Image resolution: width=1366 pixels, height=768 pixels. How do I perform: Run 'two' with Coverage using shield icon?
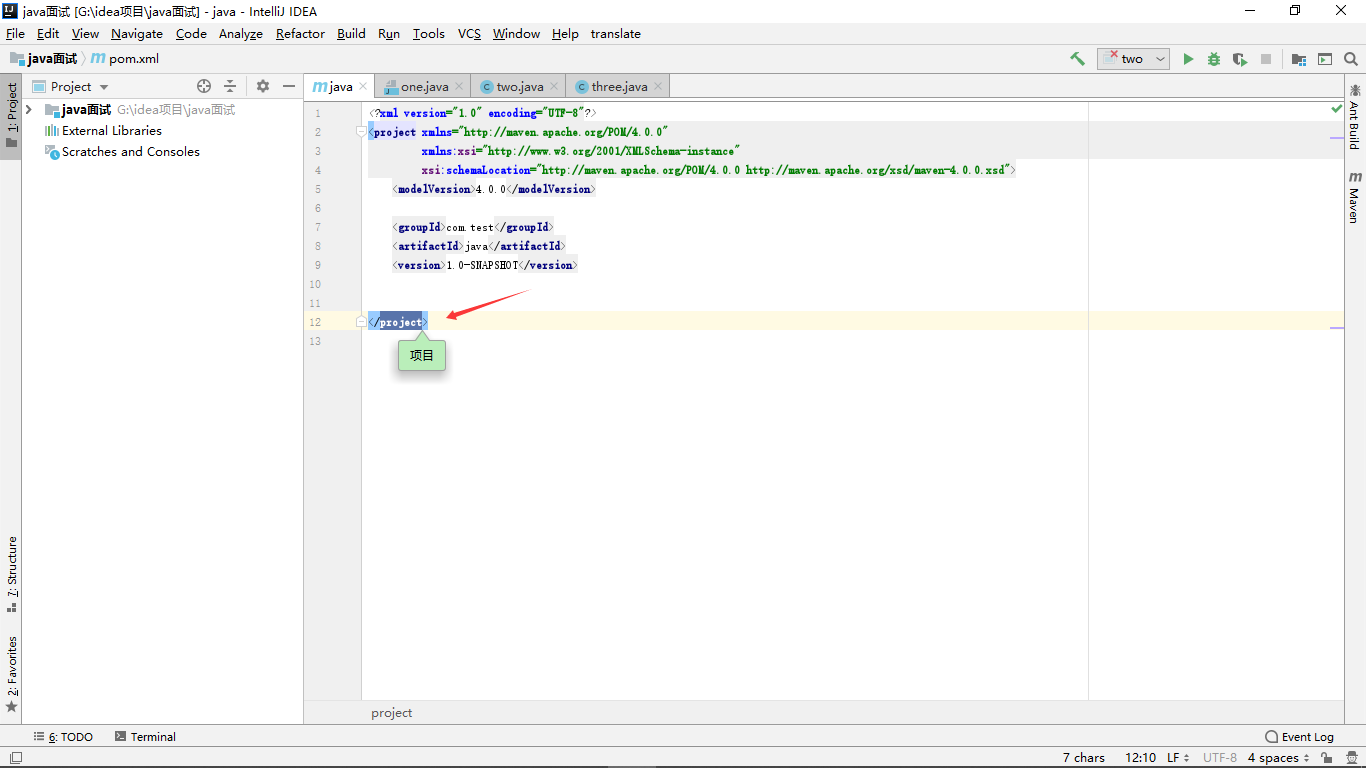(x=1239, y=59)
